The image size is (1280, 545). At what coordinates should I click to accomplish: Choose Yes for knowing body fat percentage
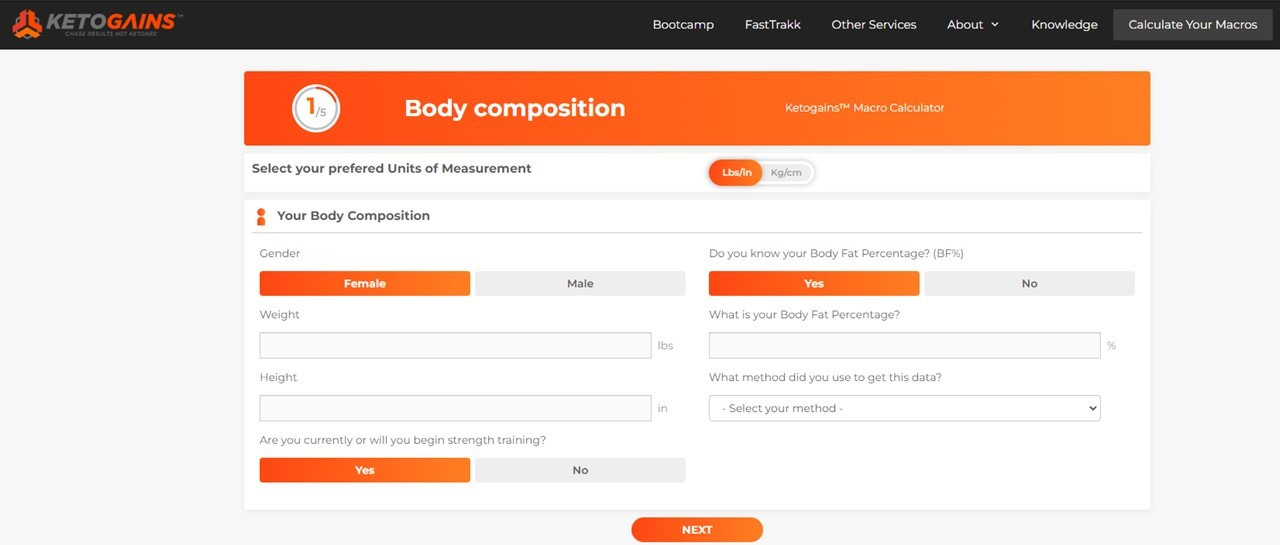(814, 284)
